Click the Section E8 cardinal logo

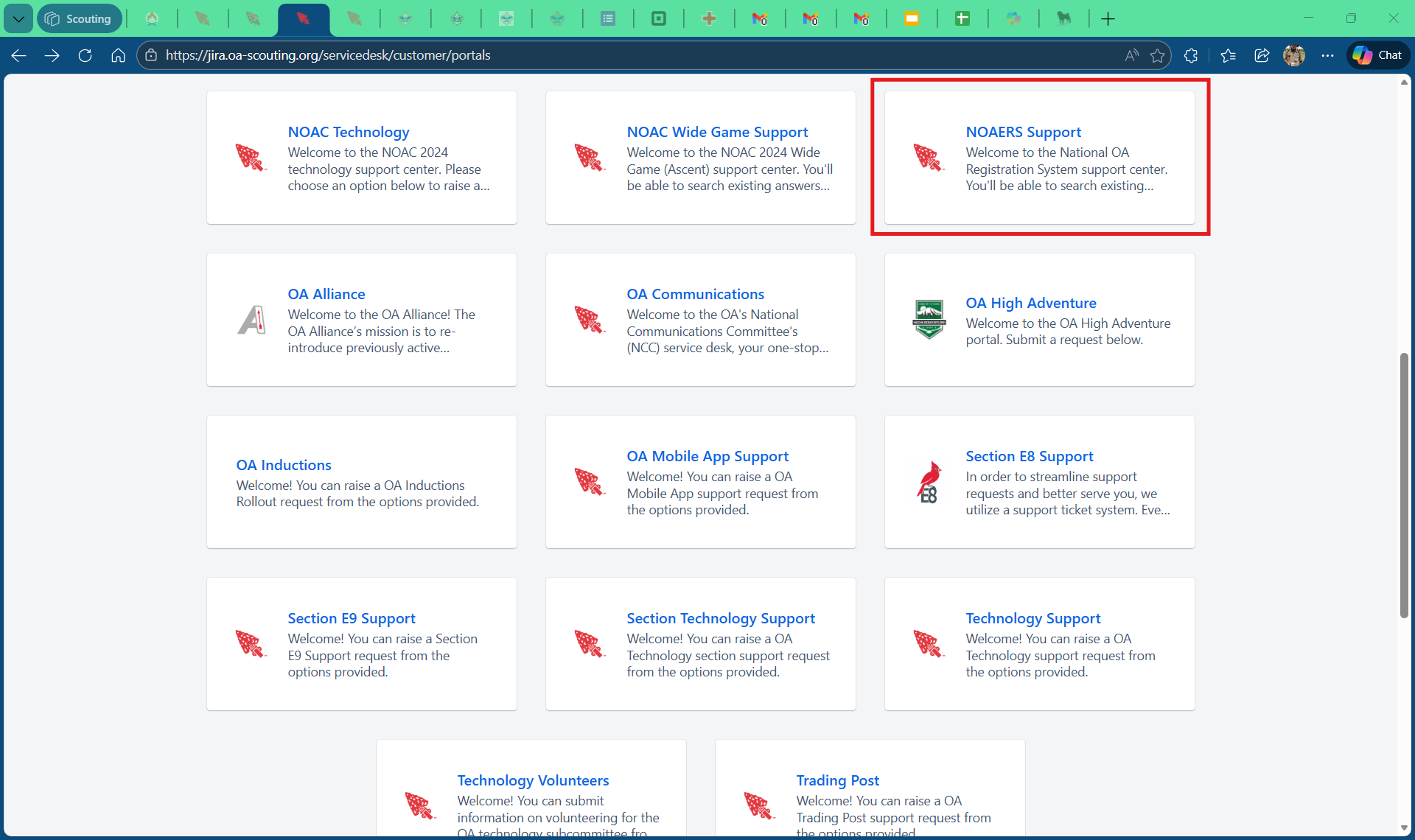(929, 482)
